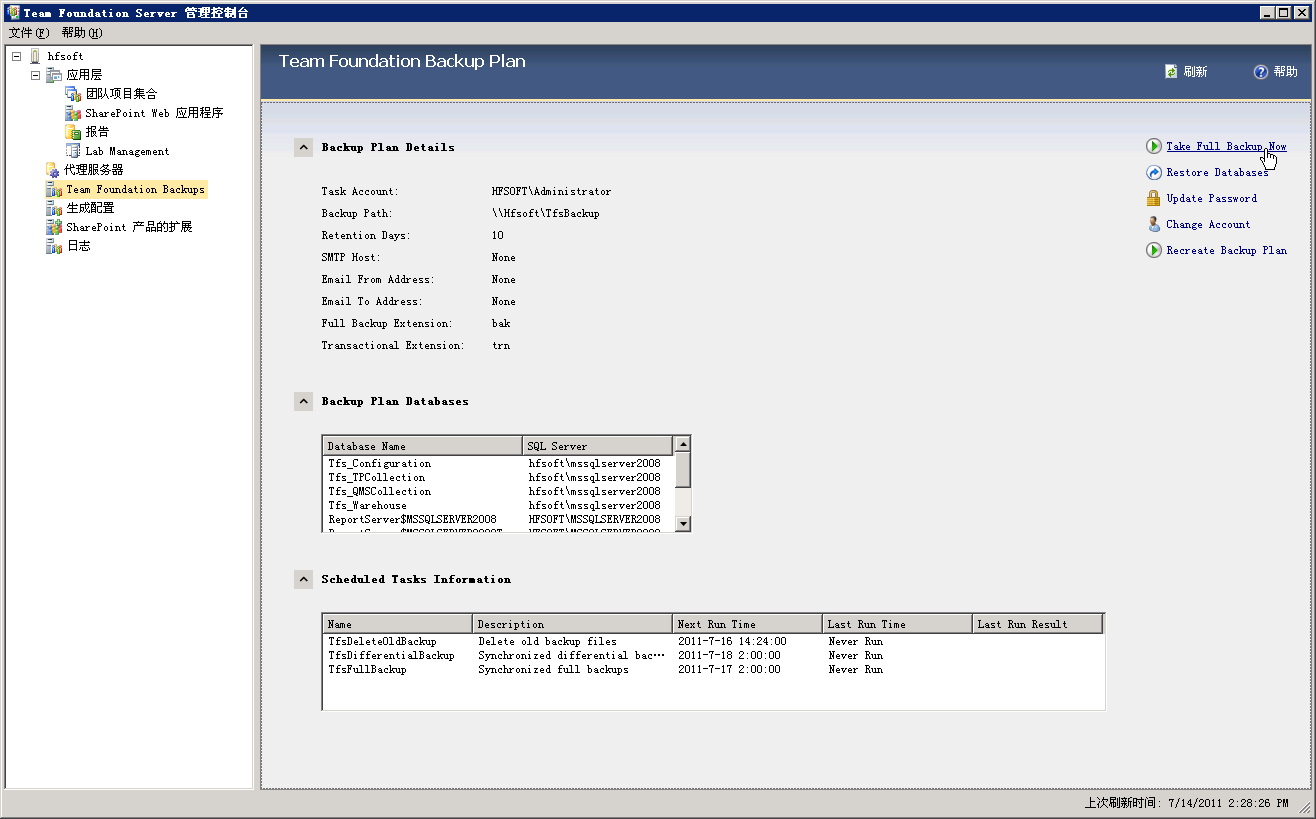
Task: Collapse the hfsoft root tree node
Action: (x=17, y=56)
